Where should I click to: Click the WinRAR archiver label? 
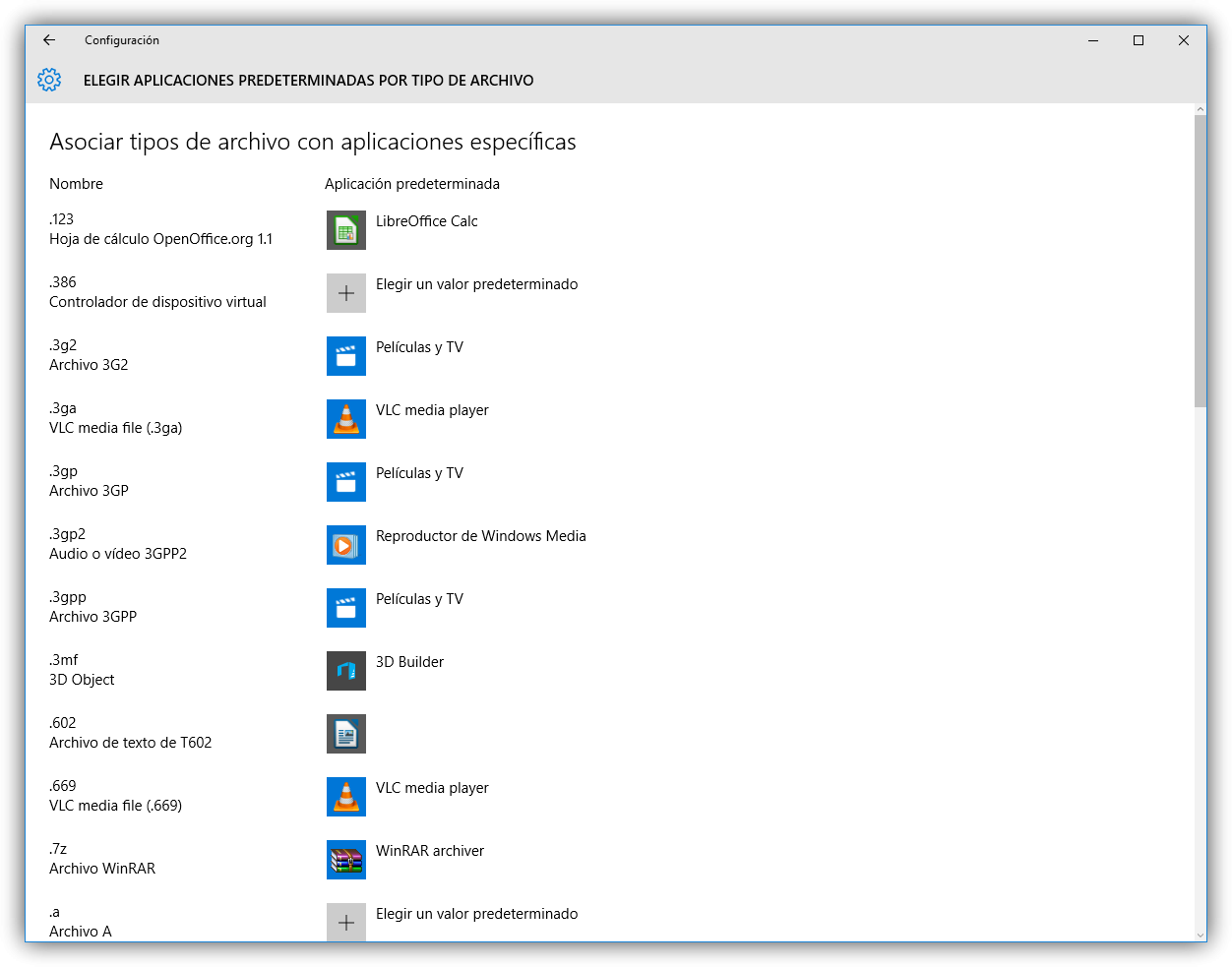[x=430, y=851]
